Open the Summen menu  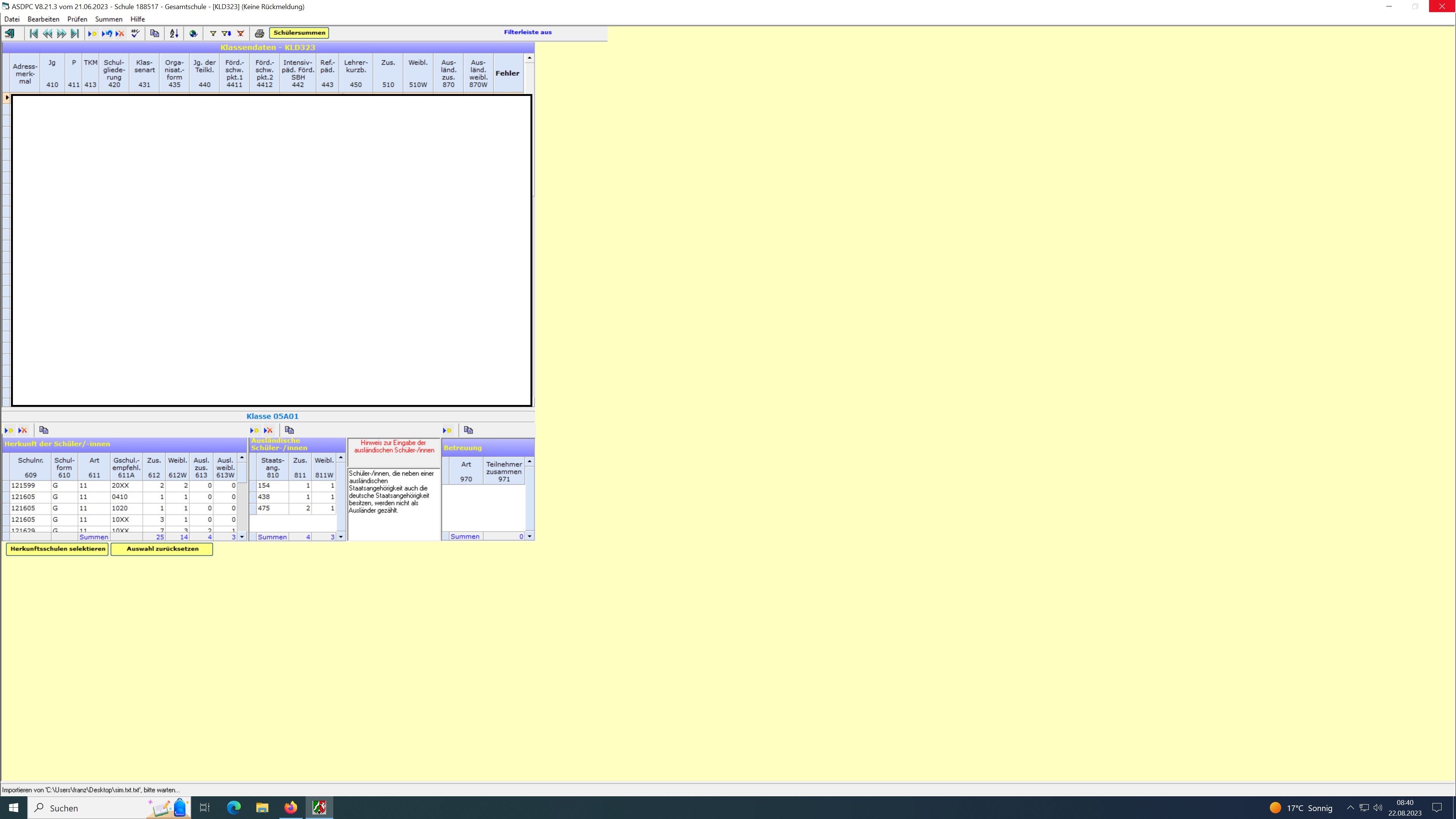click(108, 19)
